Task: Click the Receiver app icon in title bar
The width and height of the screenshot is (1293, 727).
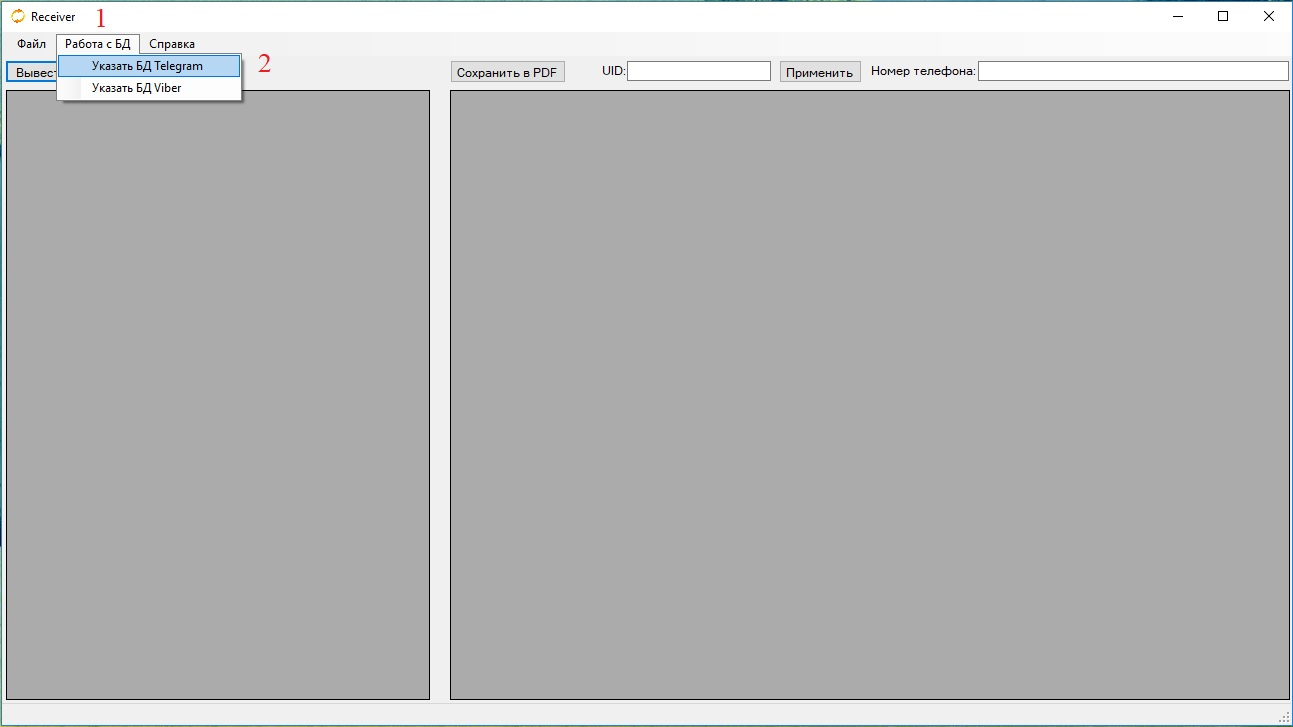Action: pyautogui.click(x=18, y=16)
